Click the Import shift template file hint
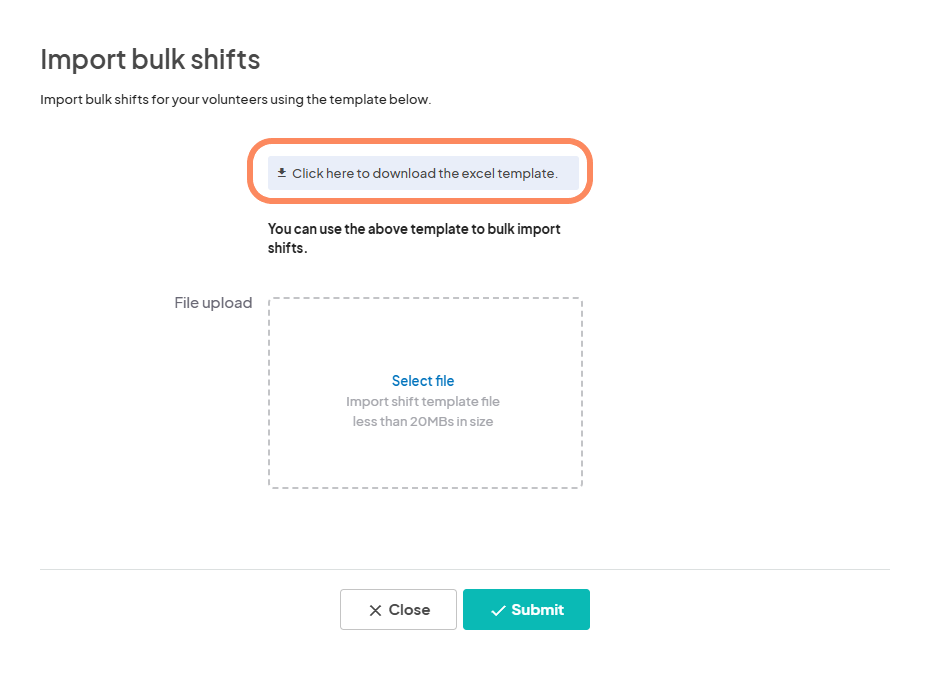Image resolution: width=931 pixels, height=674 pixels. 423,401
